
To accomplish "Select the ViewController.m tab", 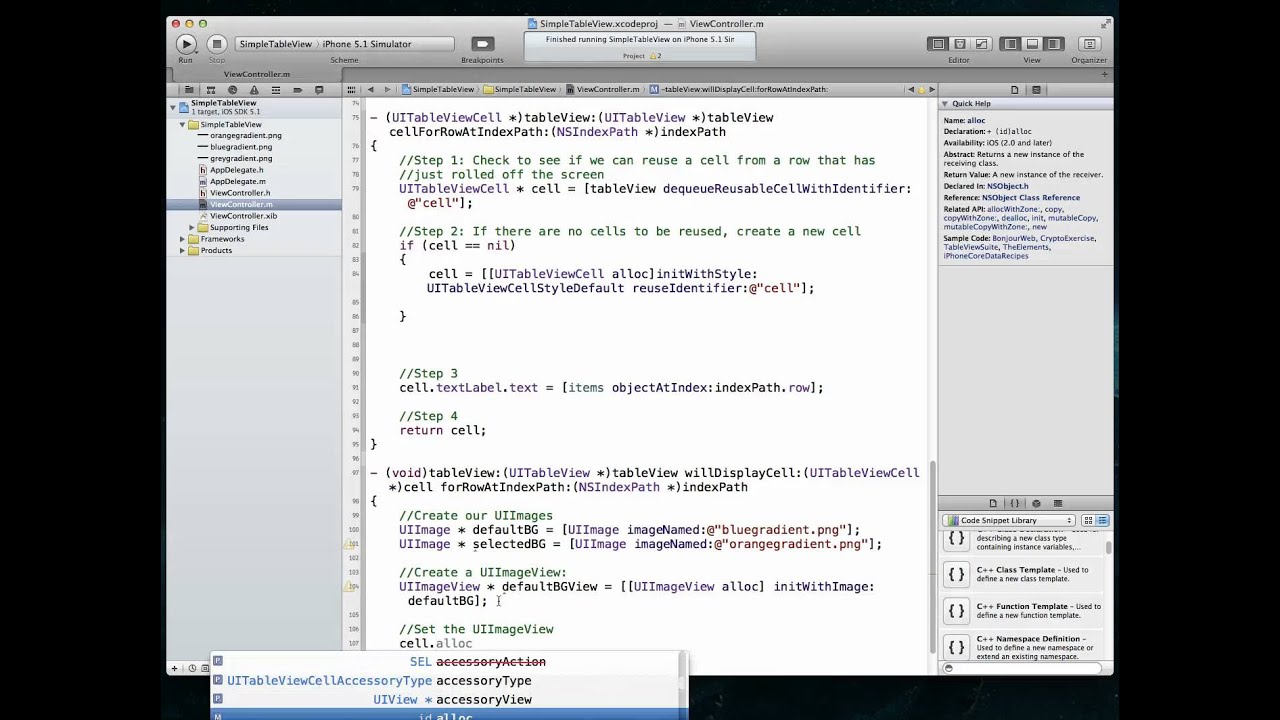I will pos(257,74).
